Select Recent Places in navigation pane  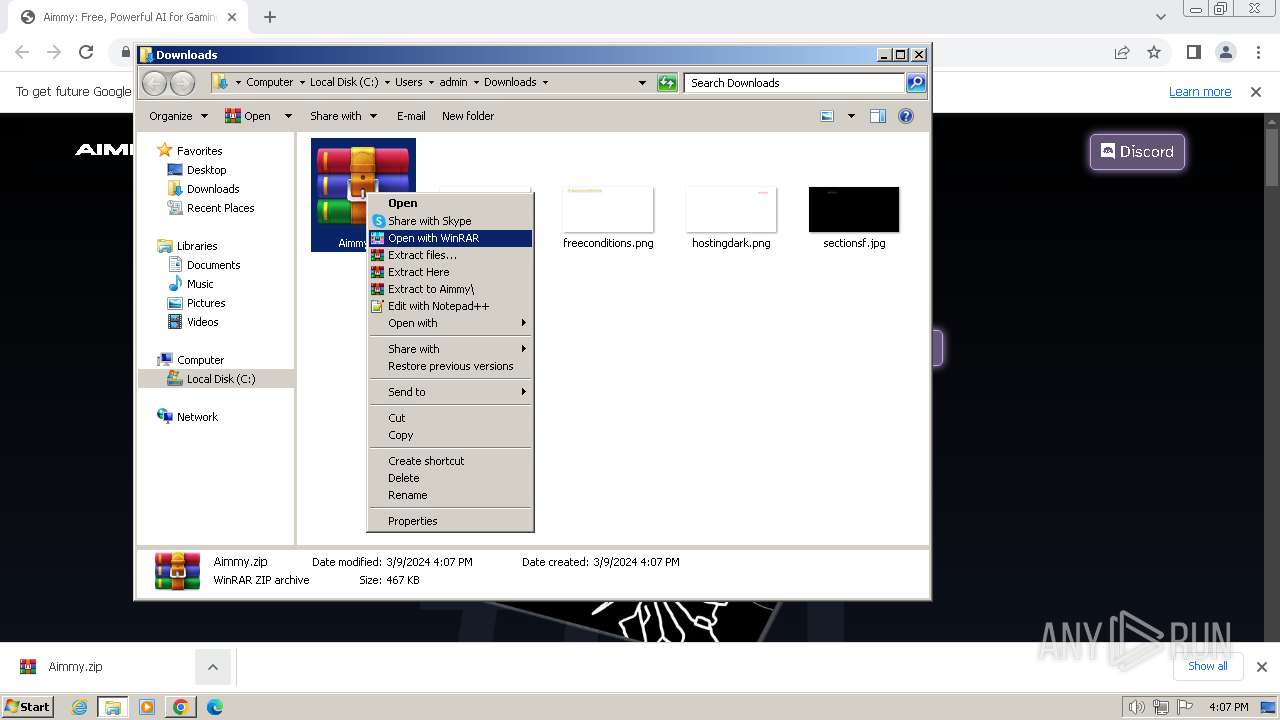coord(220,208)
